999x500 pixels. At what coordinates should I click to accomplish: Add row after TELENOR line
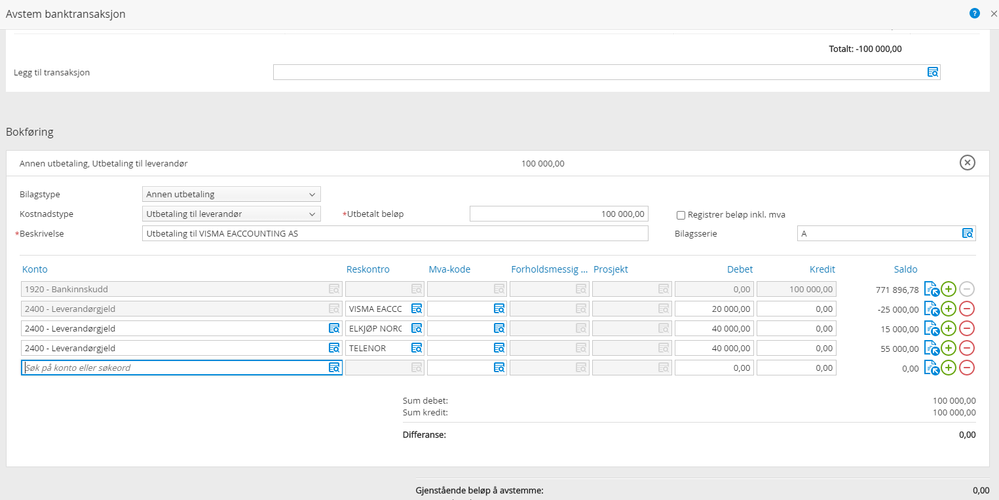pyautogui.click(x=949, y=348)
